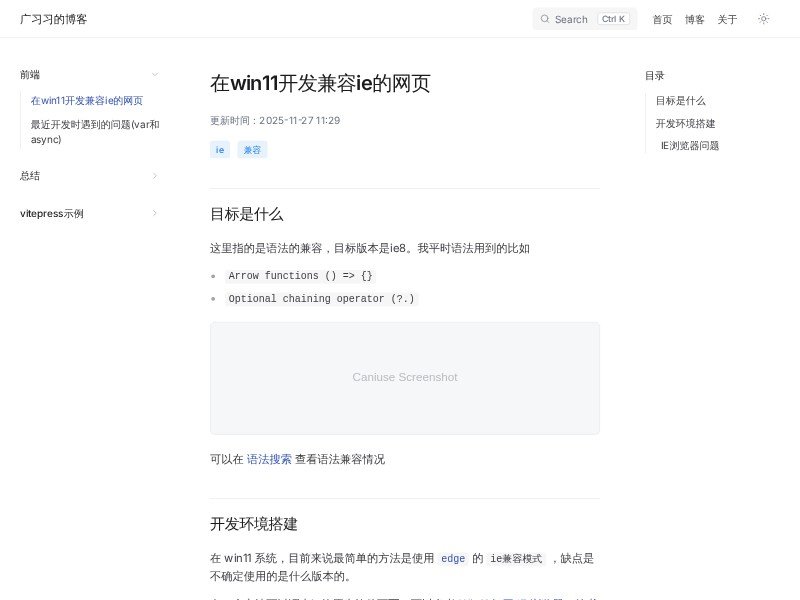The width and height of the screenshot is (800, 600).
Task: Click the Caniuse Screenshot image
Action: click(404, 378)
